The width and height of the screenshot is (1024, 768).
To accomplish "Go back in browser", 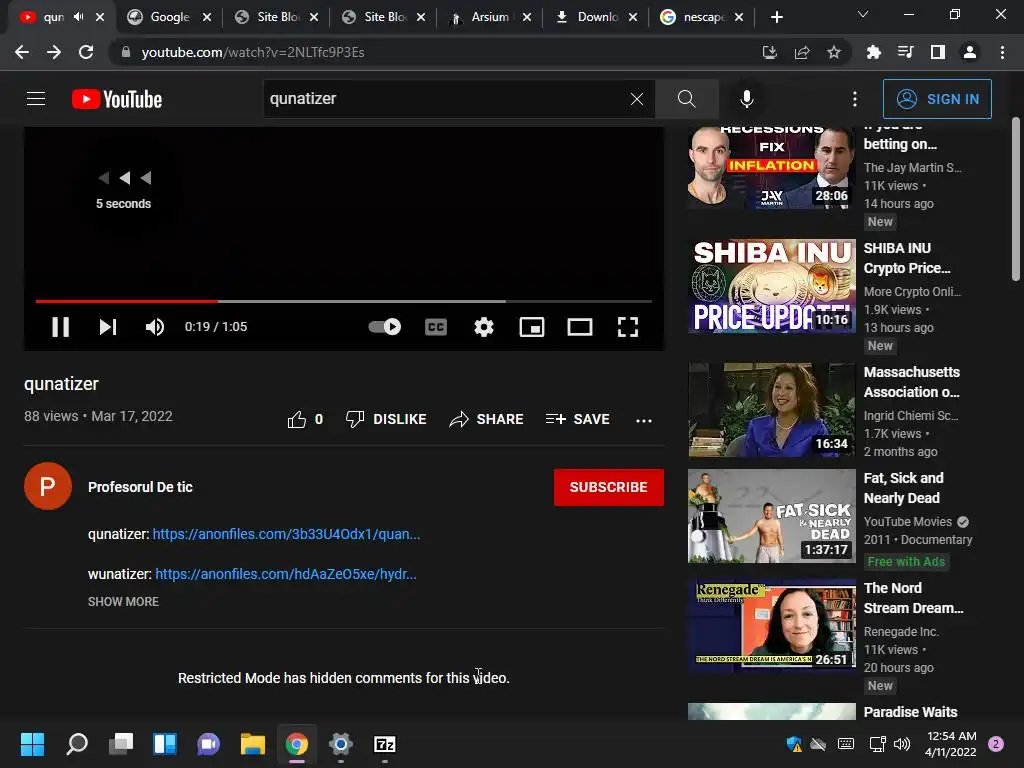I will click(22, 52).
